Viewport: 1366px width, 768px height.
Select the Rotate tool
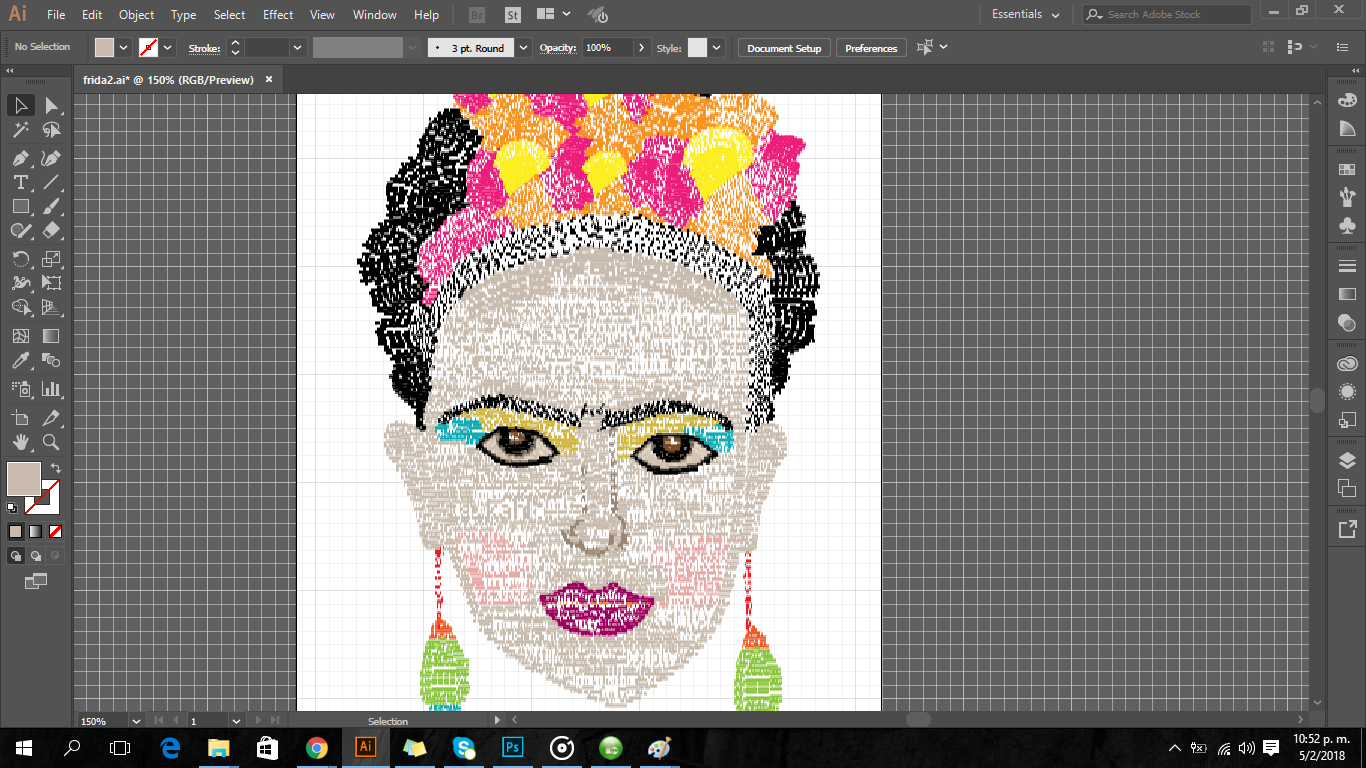pyautogui.click(x=20, y=259)
